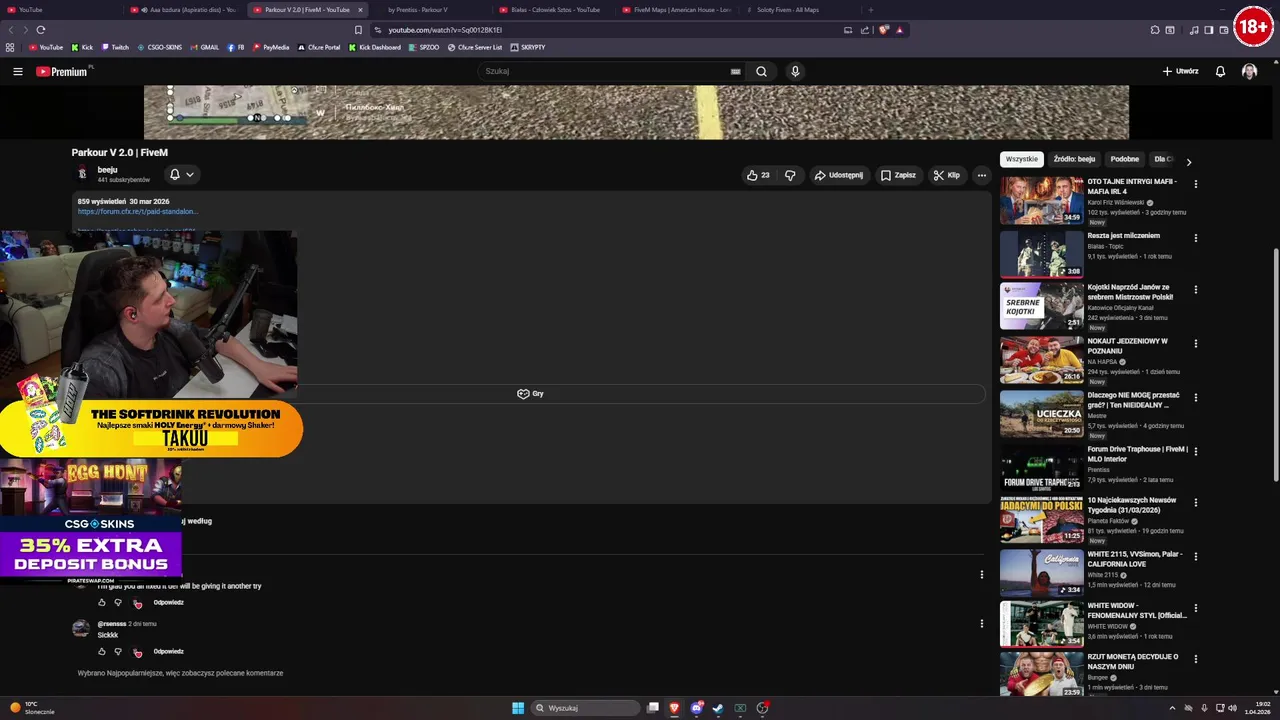1280x720 pixels.
Task: Open Forum Drive Traphouse video thumbnail
Action: click(1042, 468)
